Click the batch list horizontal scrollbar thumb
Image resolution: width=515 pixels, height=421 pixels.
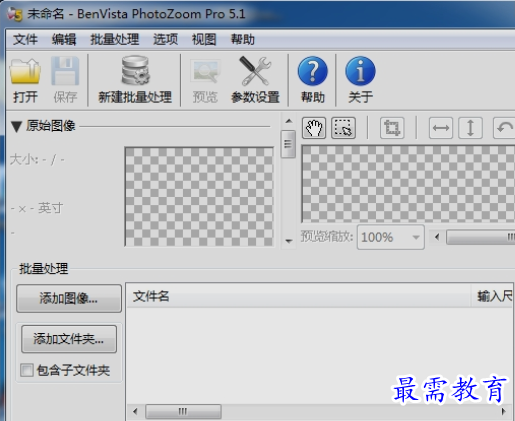click(183, 411)
